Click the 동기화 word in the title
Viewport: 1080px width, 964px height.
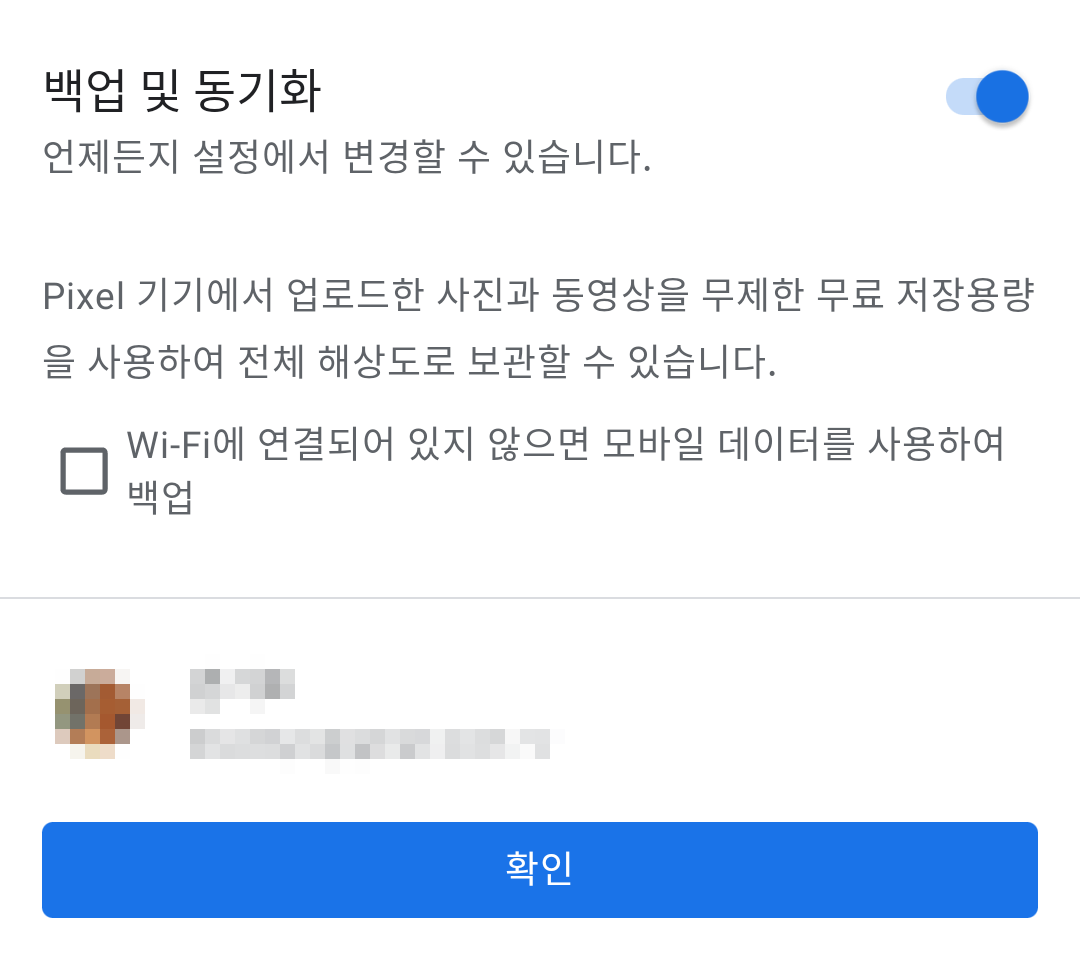click(x=258, y=90)
